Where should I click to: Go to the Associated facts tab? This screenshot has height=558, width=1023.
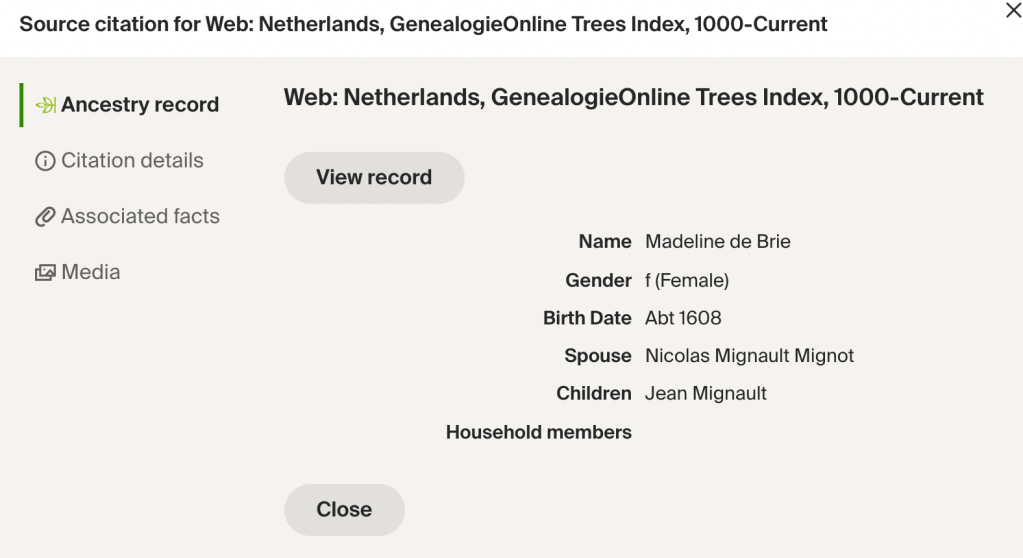(140, 217)
